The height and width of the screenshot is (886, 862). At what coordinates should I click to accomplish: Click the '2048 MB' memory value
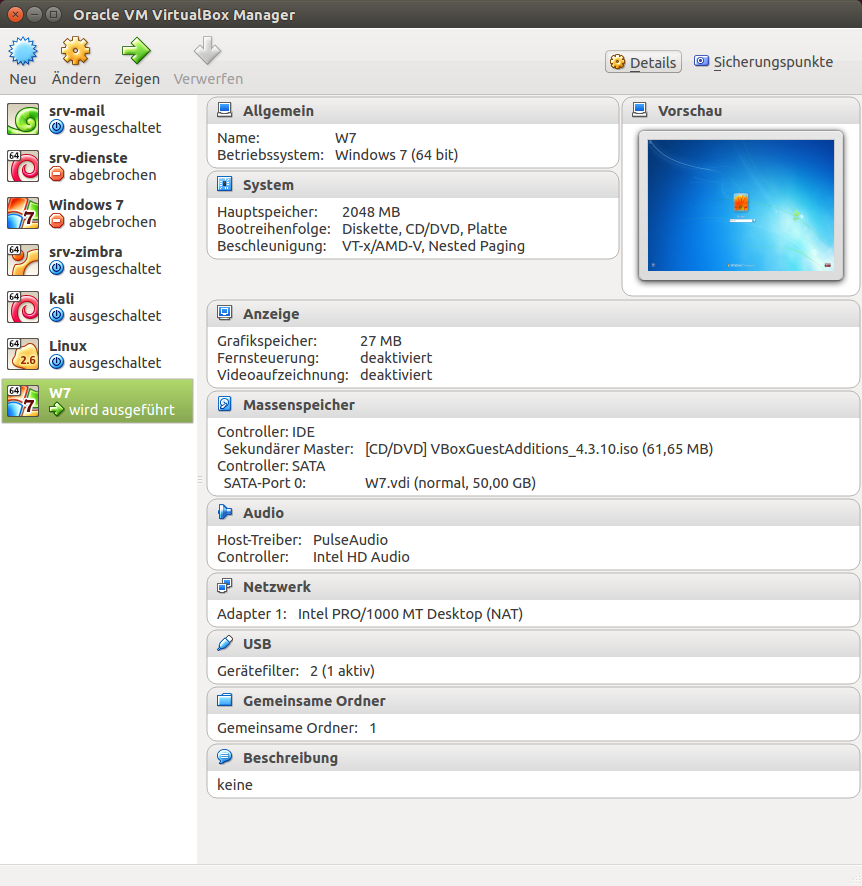tap(371, 212)
